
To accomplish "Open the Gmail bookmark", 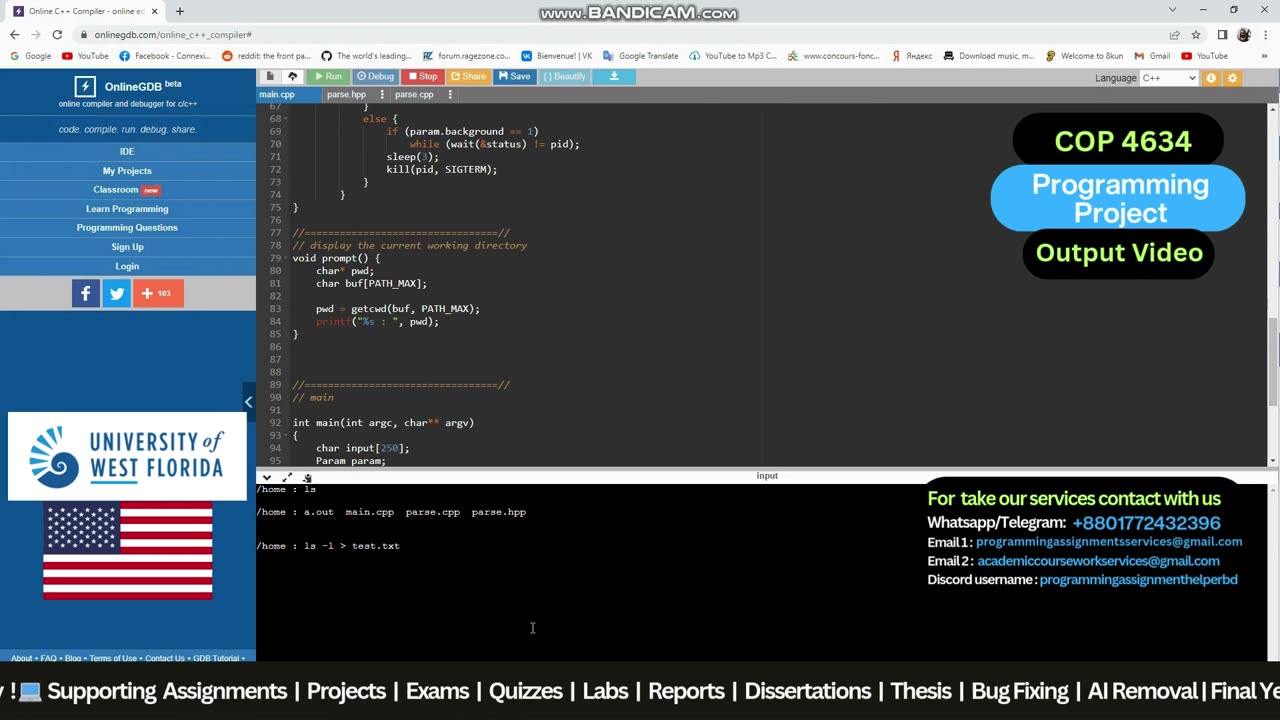I will pos(1152,56).
